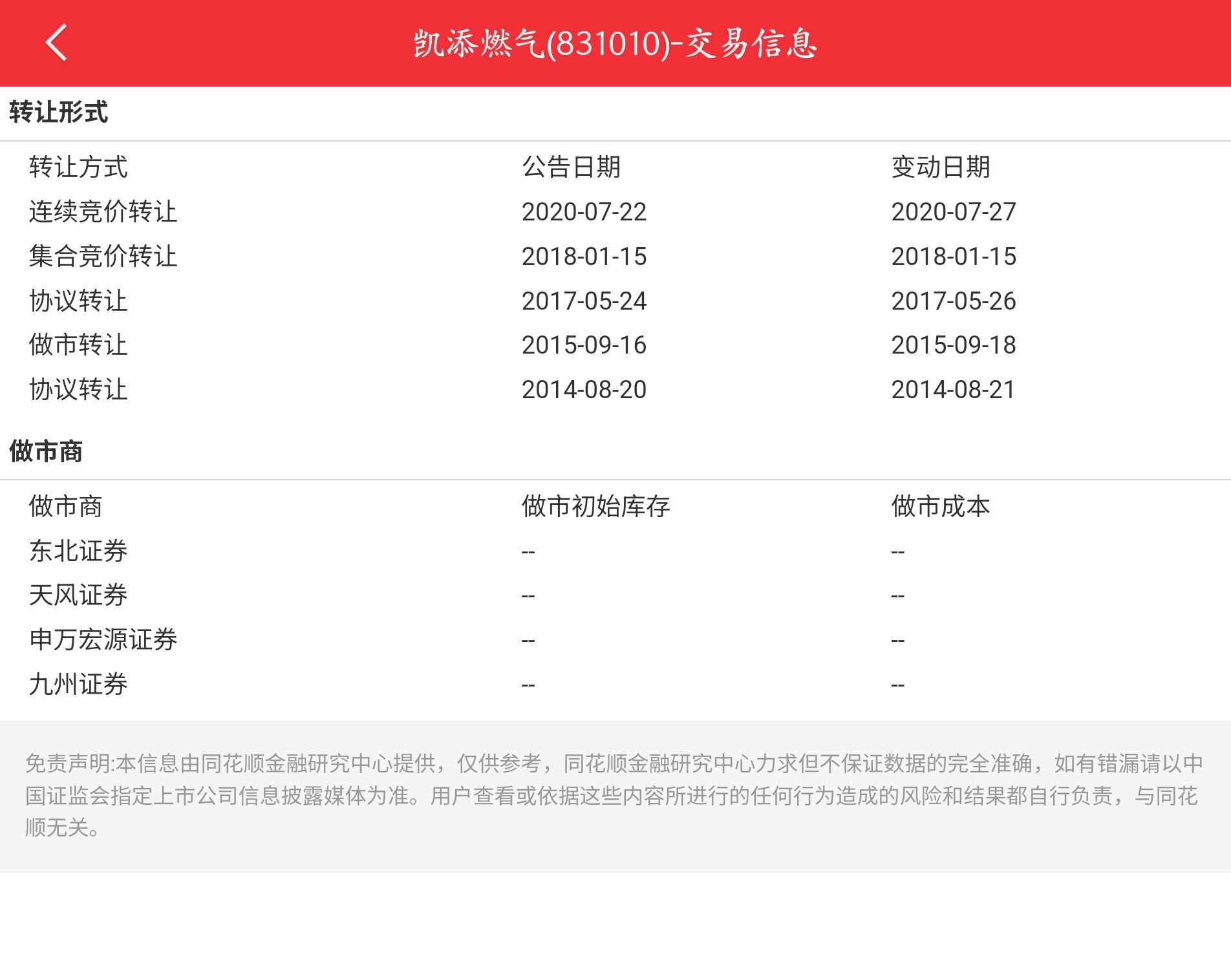Tap the 免责声明 disclaimer text
The width and height of the screenshot is (1231, 980).
(x=614, y=796)
